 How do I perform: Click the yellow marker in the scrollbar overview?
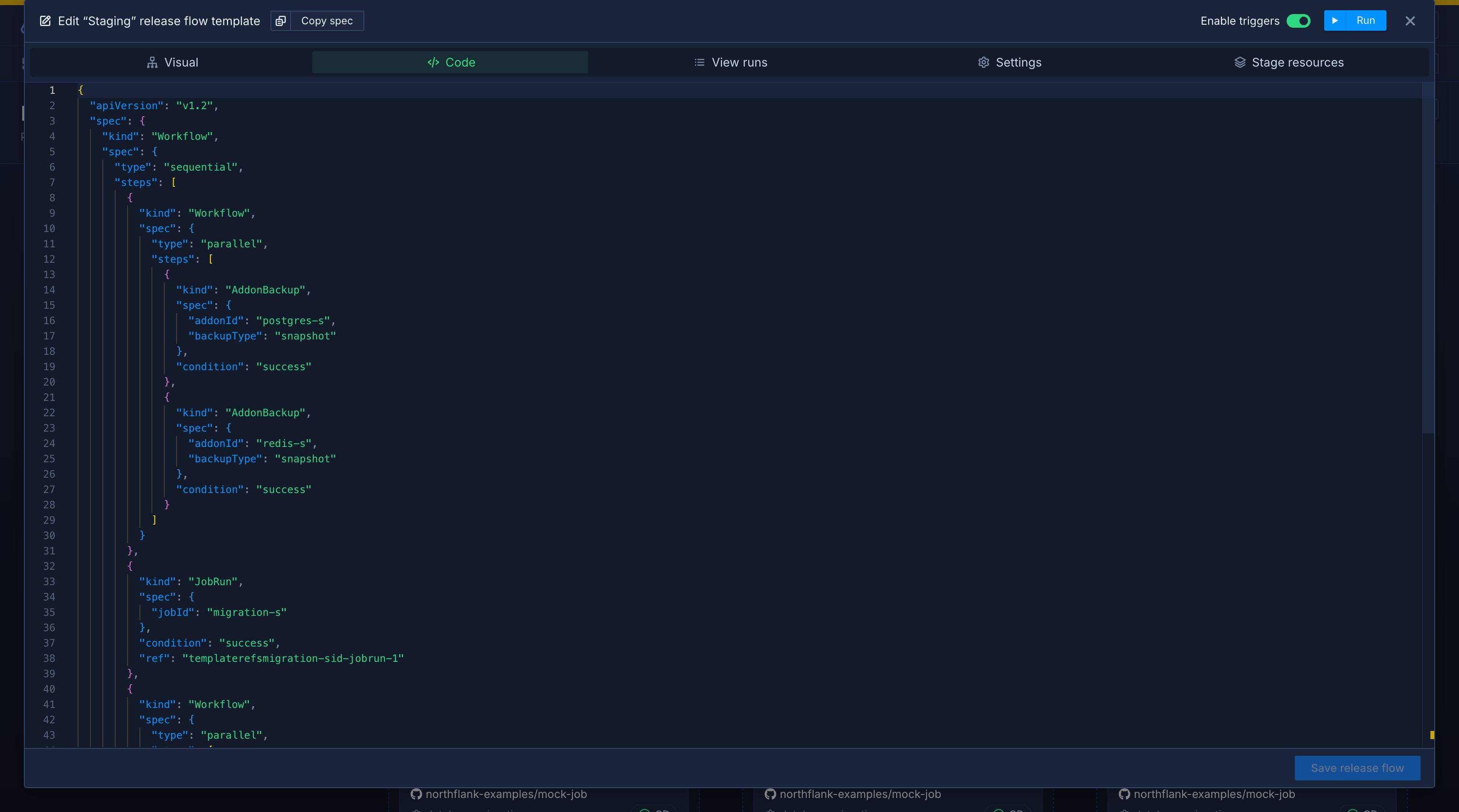pos(1432,735)
